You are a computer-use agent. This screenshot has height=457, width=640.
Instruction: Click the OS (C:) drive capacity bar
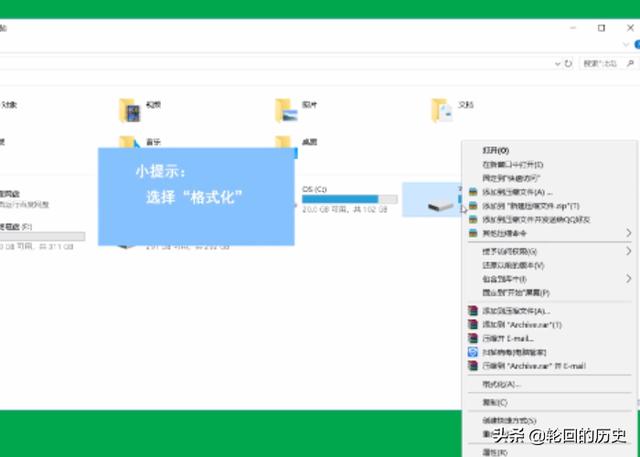tap(349, 200)
